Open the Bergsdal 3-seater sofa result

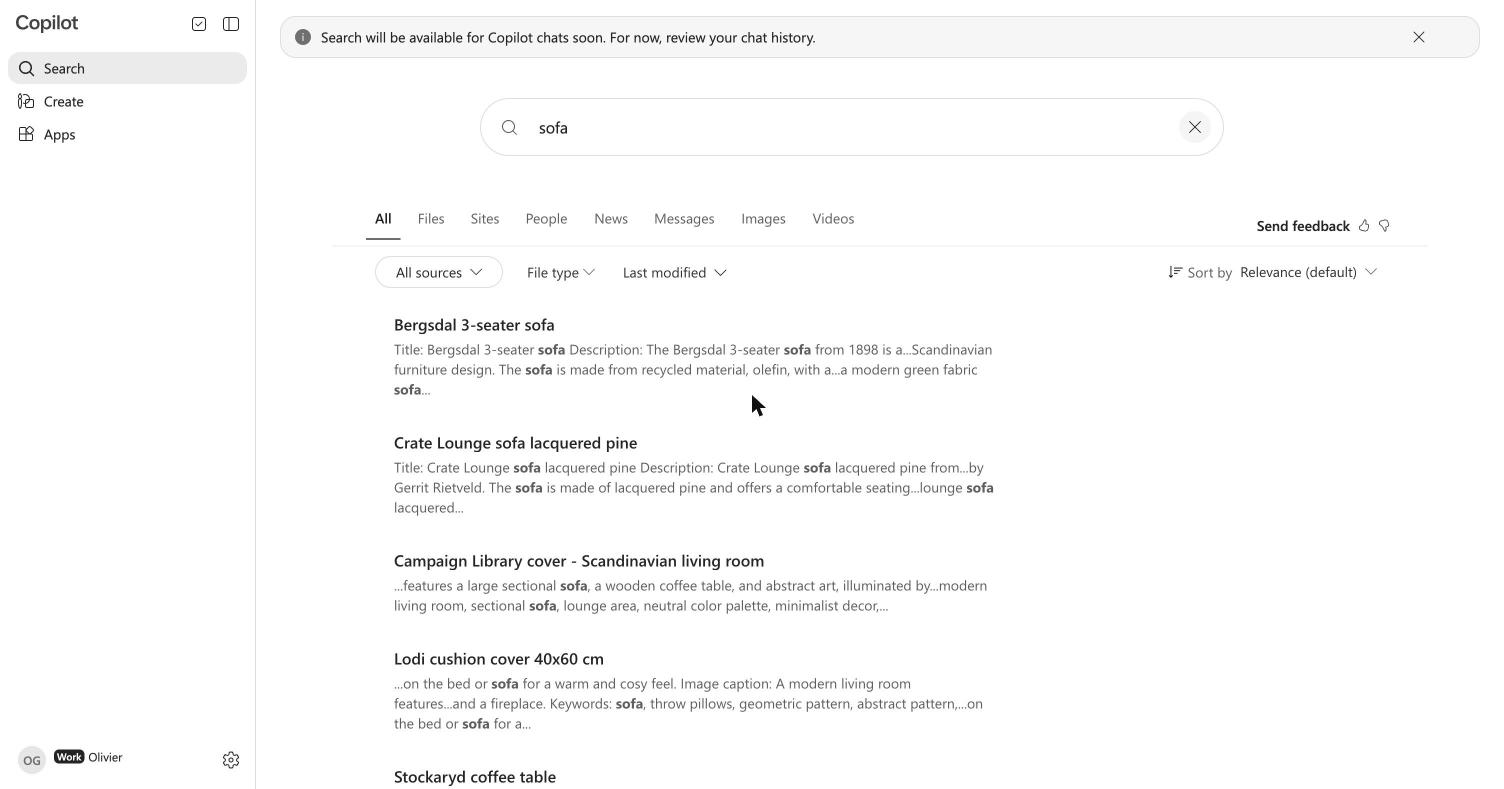[x=474, y=325]
